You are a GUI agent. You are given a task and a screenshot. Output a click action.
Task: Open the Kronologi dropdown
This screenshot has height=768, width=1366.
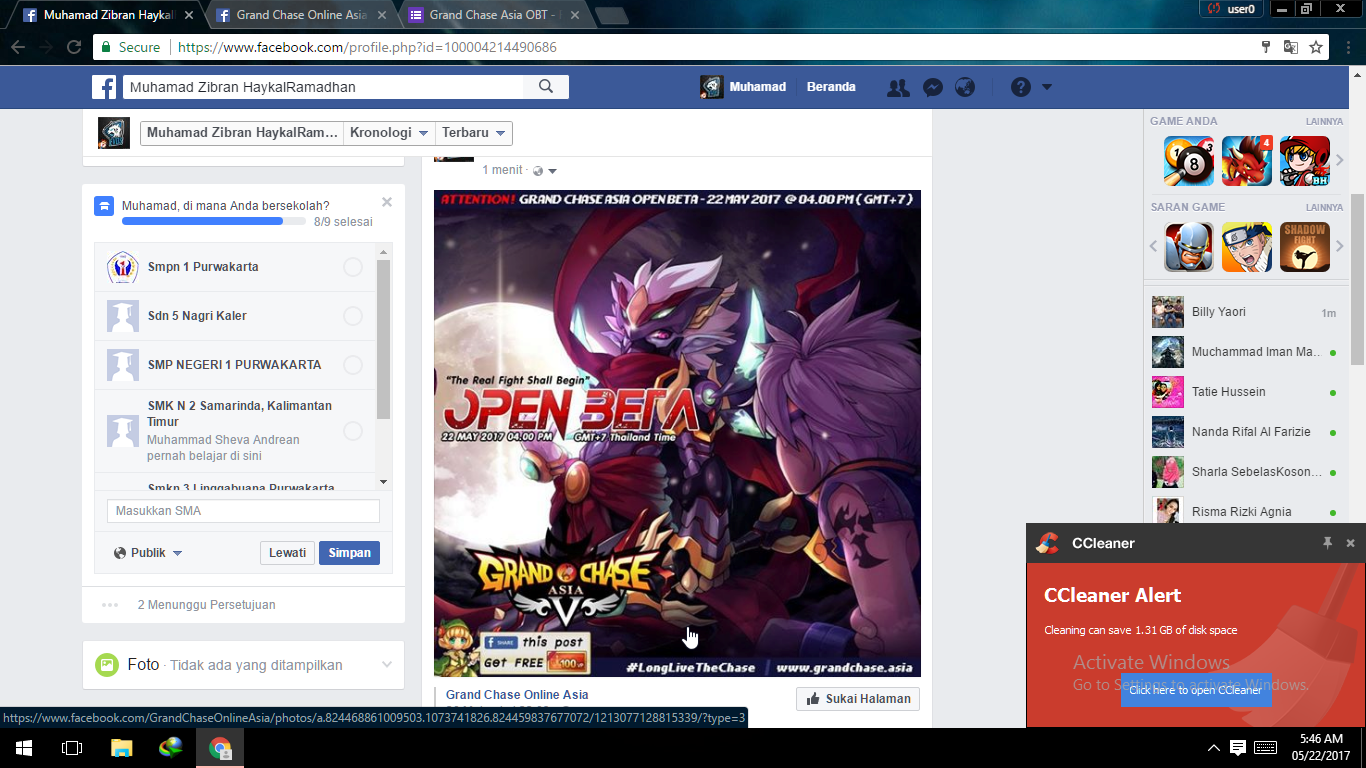[x=389, y=133]
